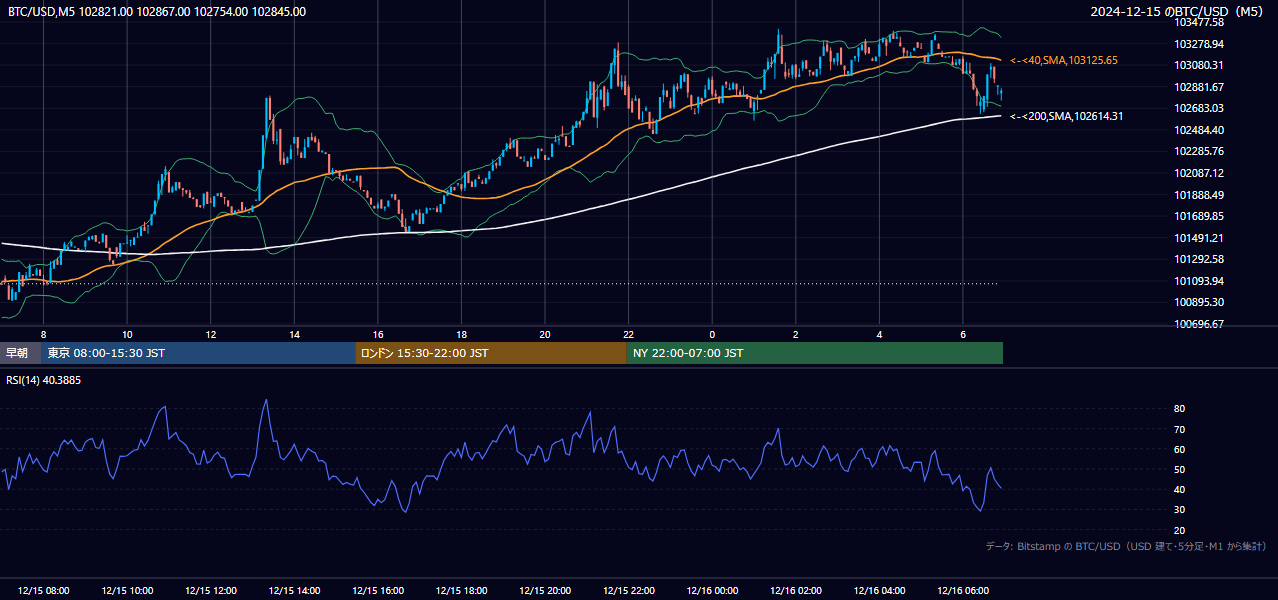Image resolution: width=1278 pixels, height=600 pixels.
Task: Click RSI scale level 70
Action: (1180, 429)
